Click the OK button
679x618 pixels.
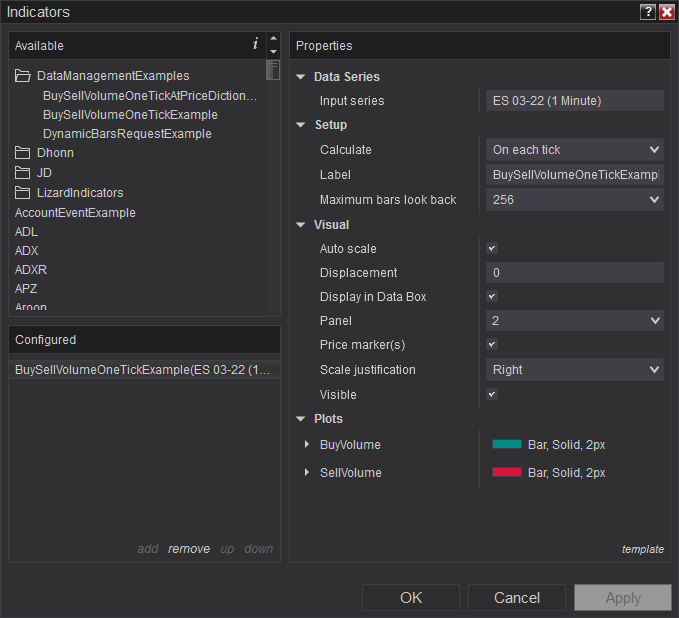tap(411, 598)
